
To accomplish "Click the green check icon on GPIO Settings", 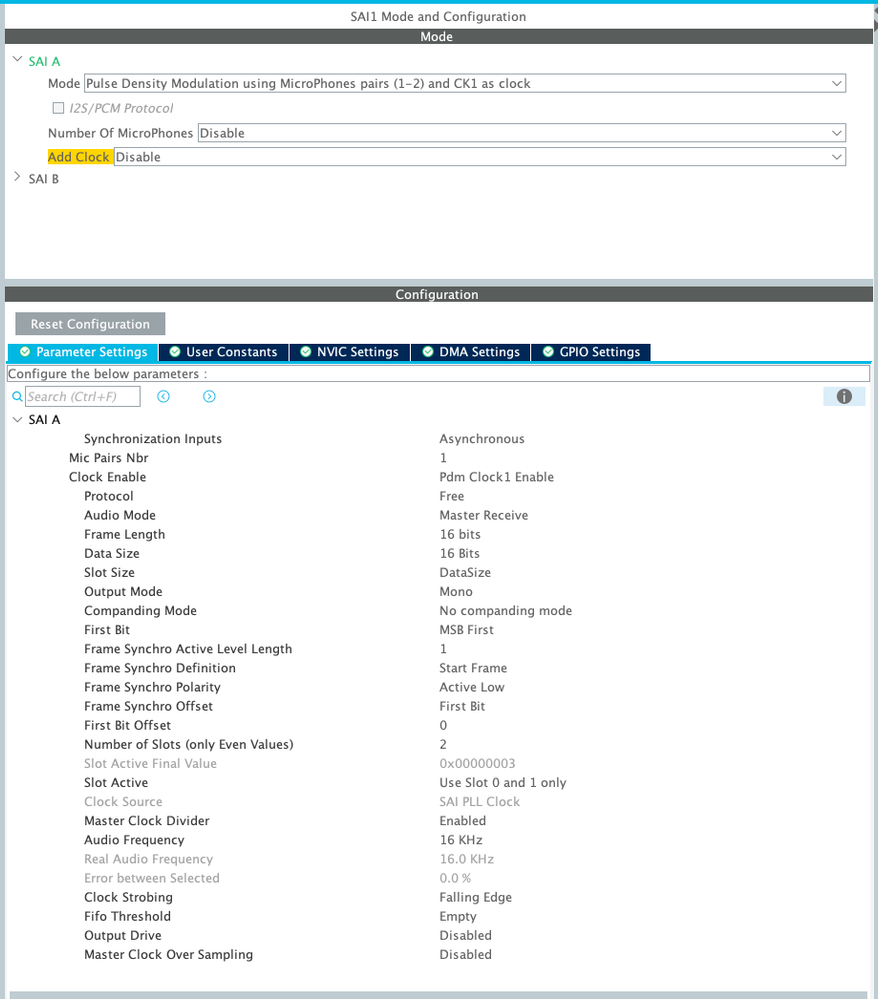I will tap(547, 352).
